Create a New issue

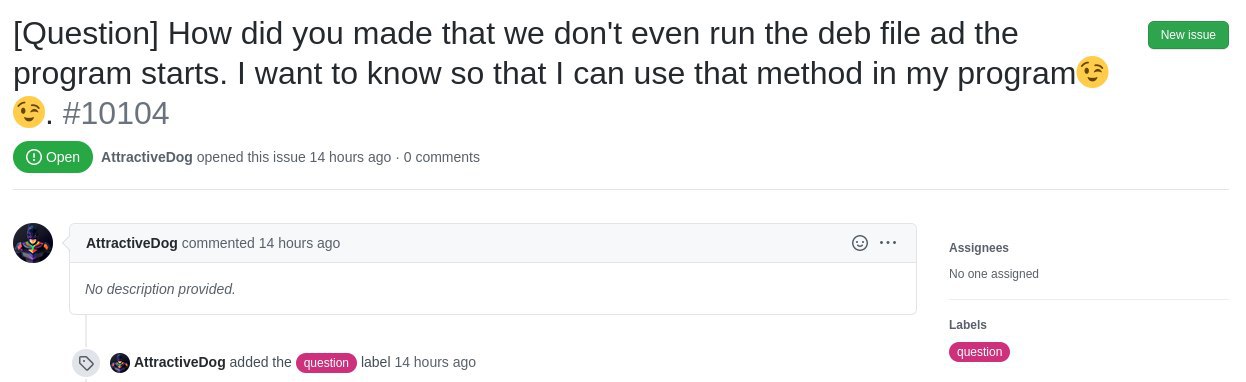click(1188, 35)
